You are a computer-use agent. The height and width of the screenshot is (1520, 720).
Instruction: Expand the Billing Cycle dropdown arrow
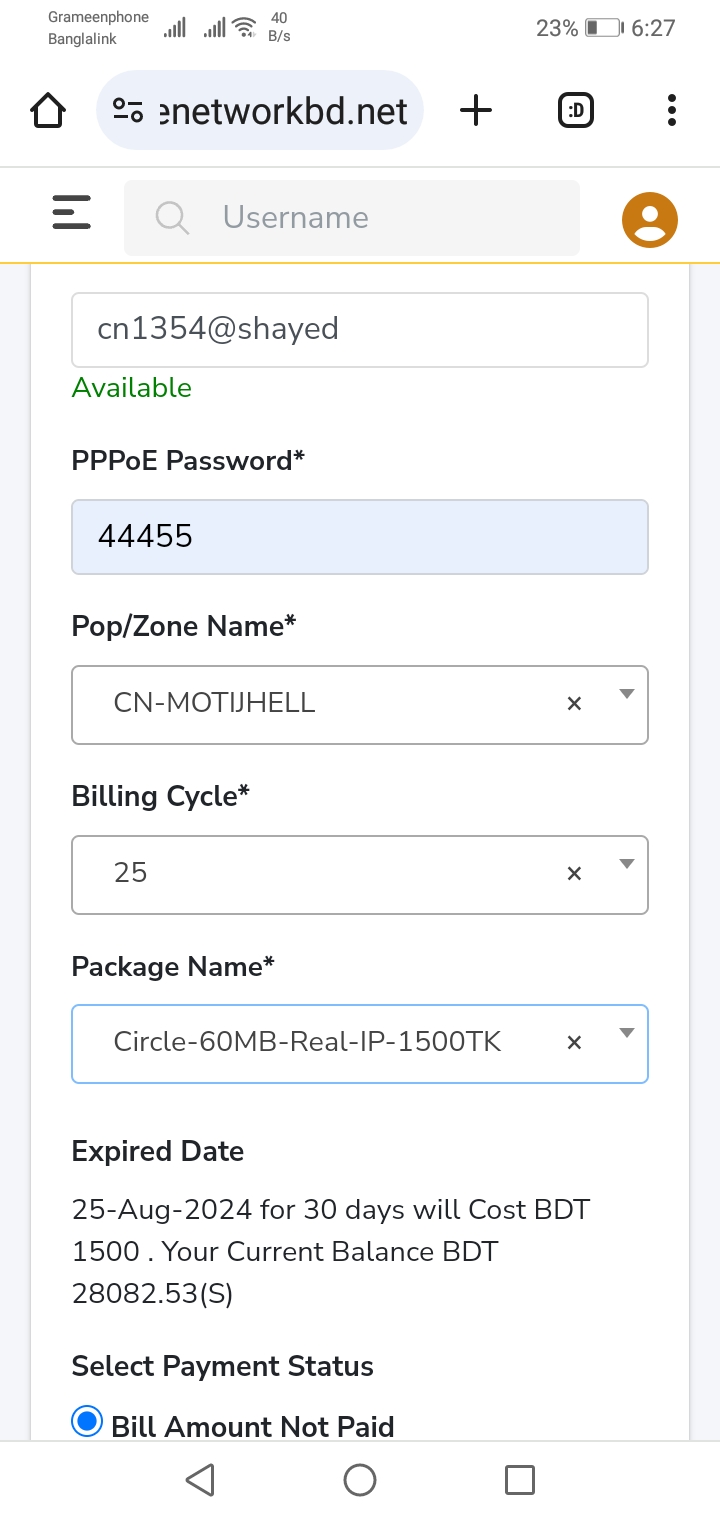(x=627, y=864)
